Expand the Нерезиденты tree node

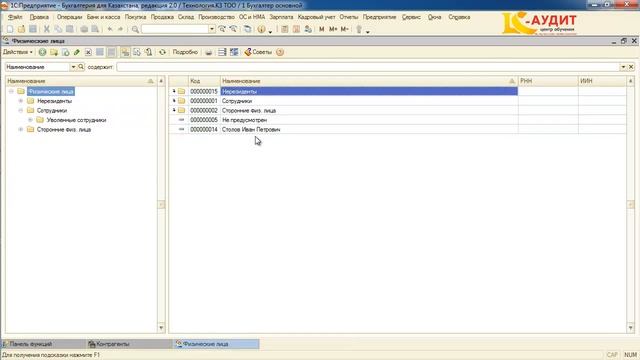click(x=21, y=101)
